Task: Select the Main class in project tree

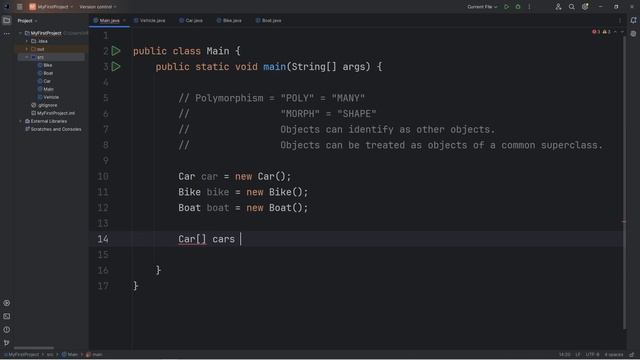Action: (45, 89)
